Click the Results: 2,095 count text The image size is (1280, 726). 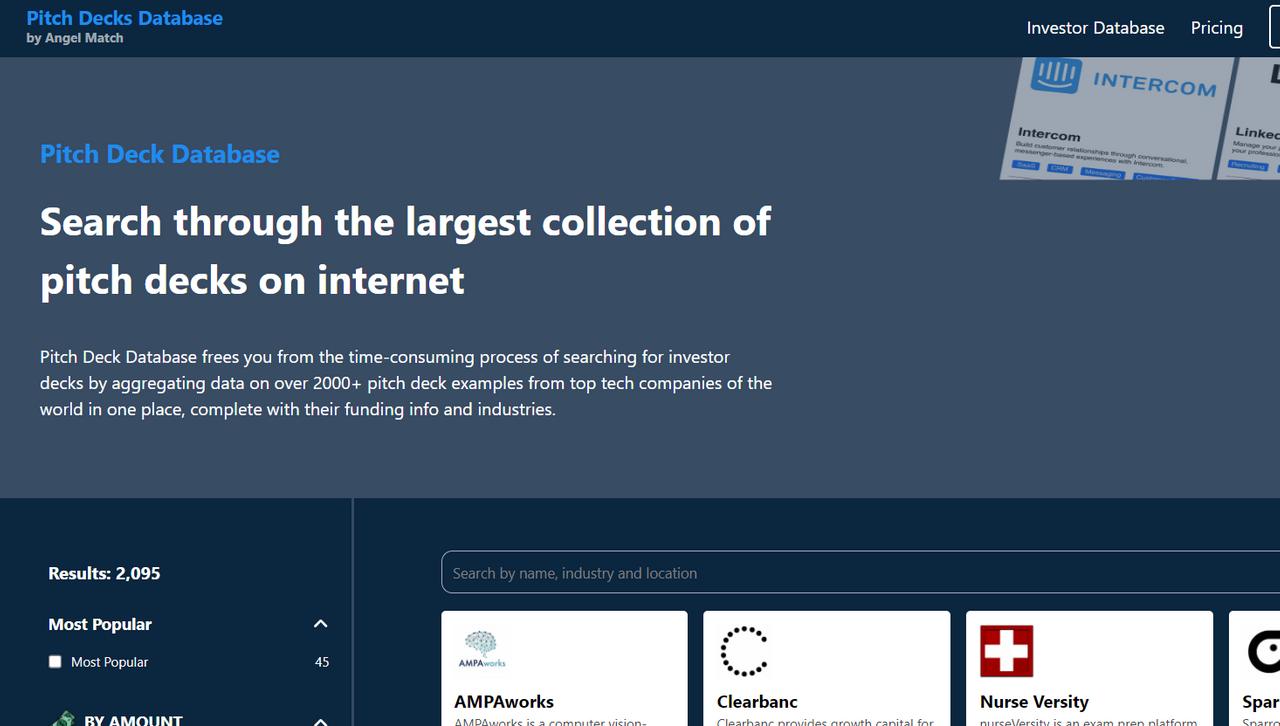pos(104,573)
